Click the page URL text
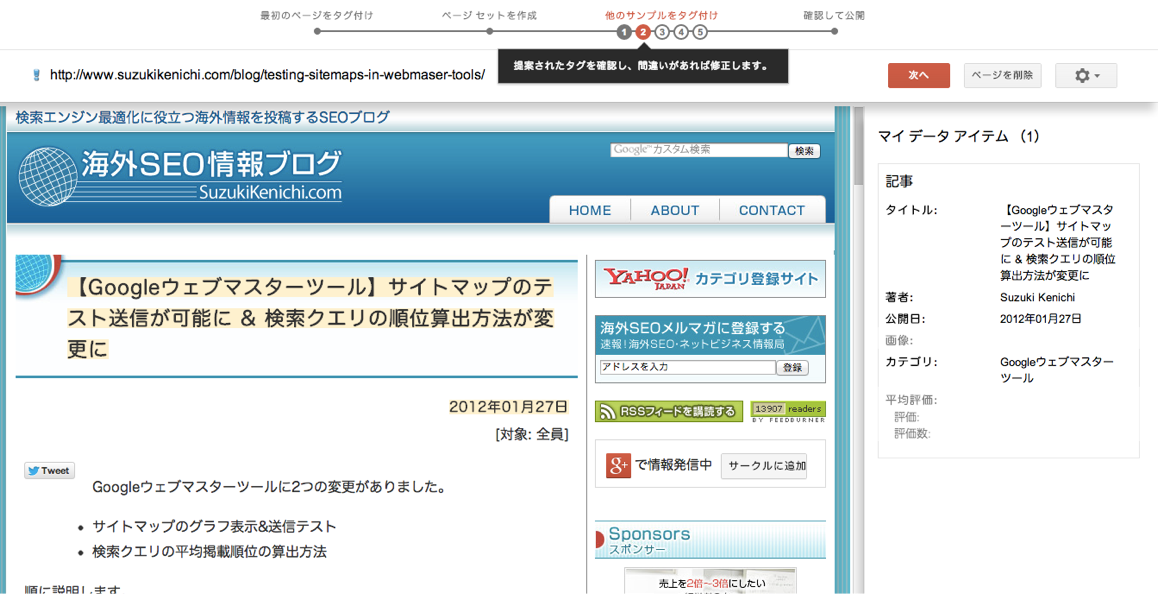The width and height of the screenshot is (1158, 594). tap(267, 75)
